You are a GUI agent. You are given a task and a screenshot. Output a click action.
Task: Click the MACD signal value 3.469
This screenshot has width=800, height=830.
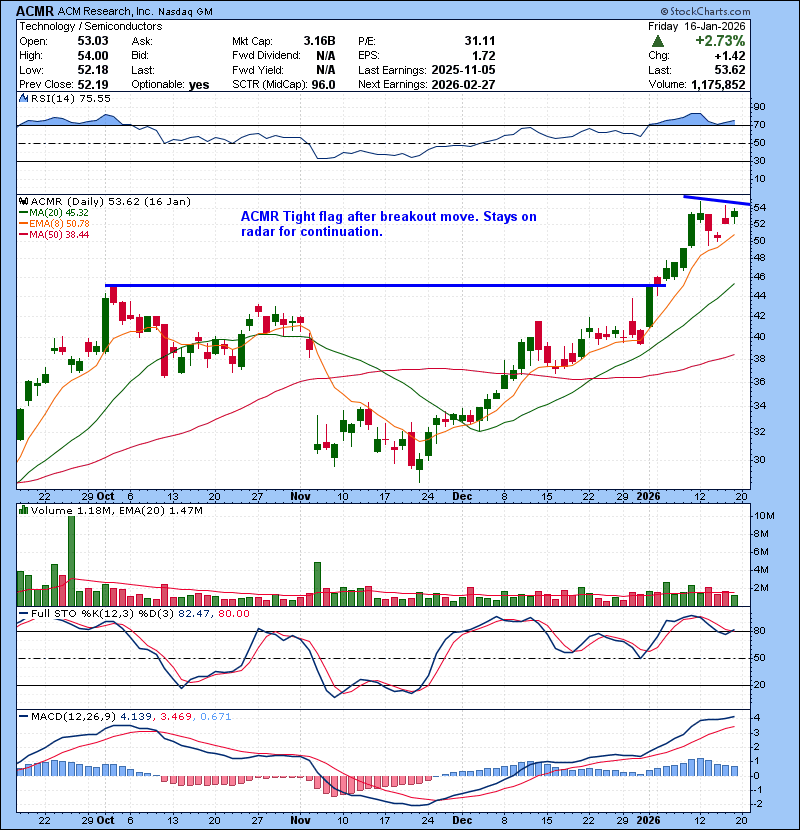coord(176,716)
